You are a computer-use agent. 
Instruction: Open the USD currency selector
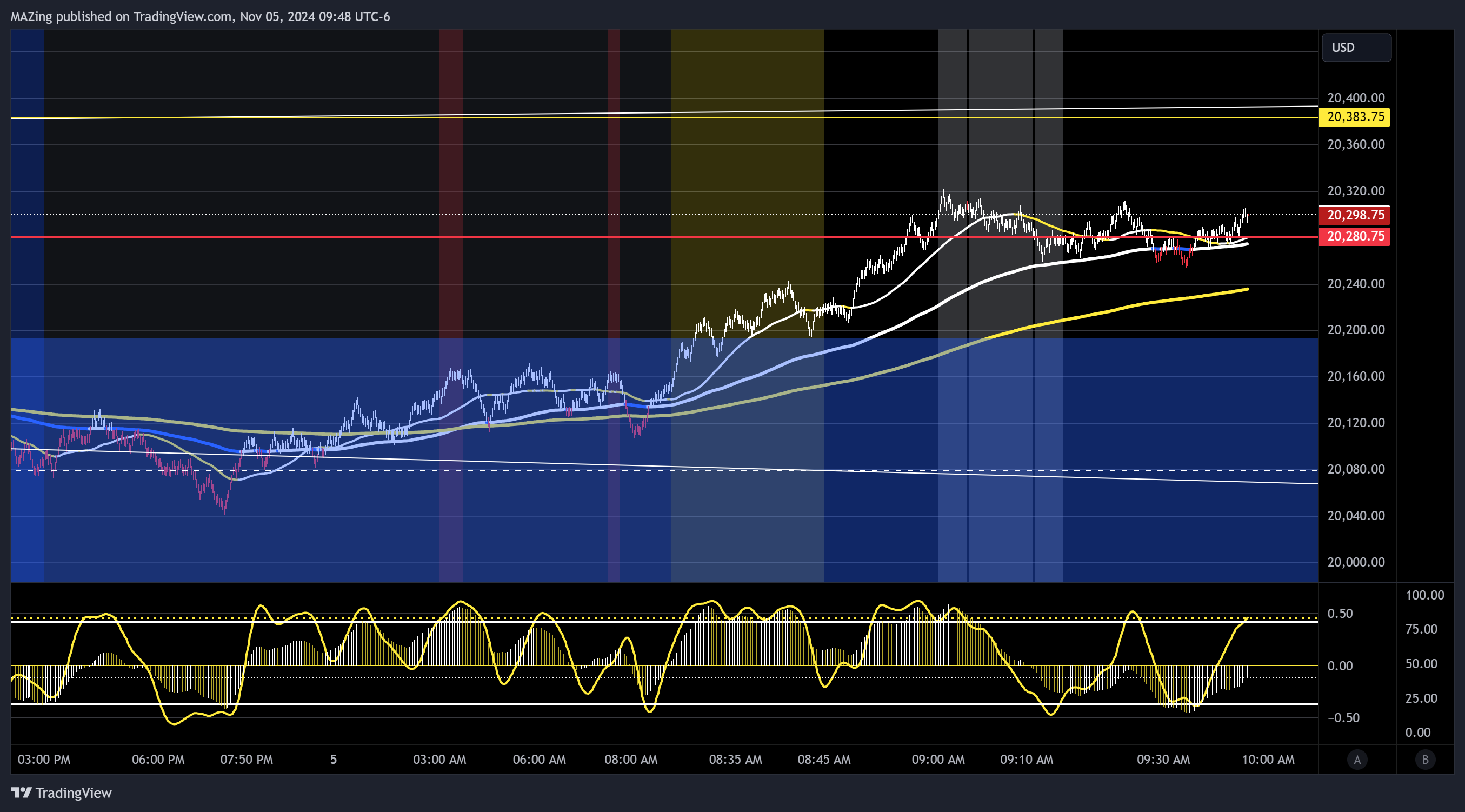1356,47
